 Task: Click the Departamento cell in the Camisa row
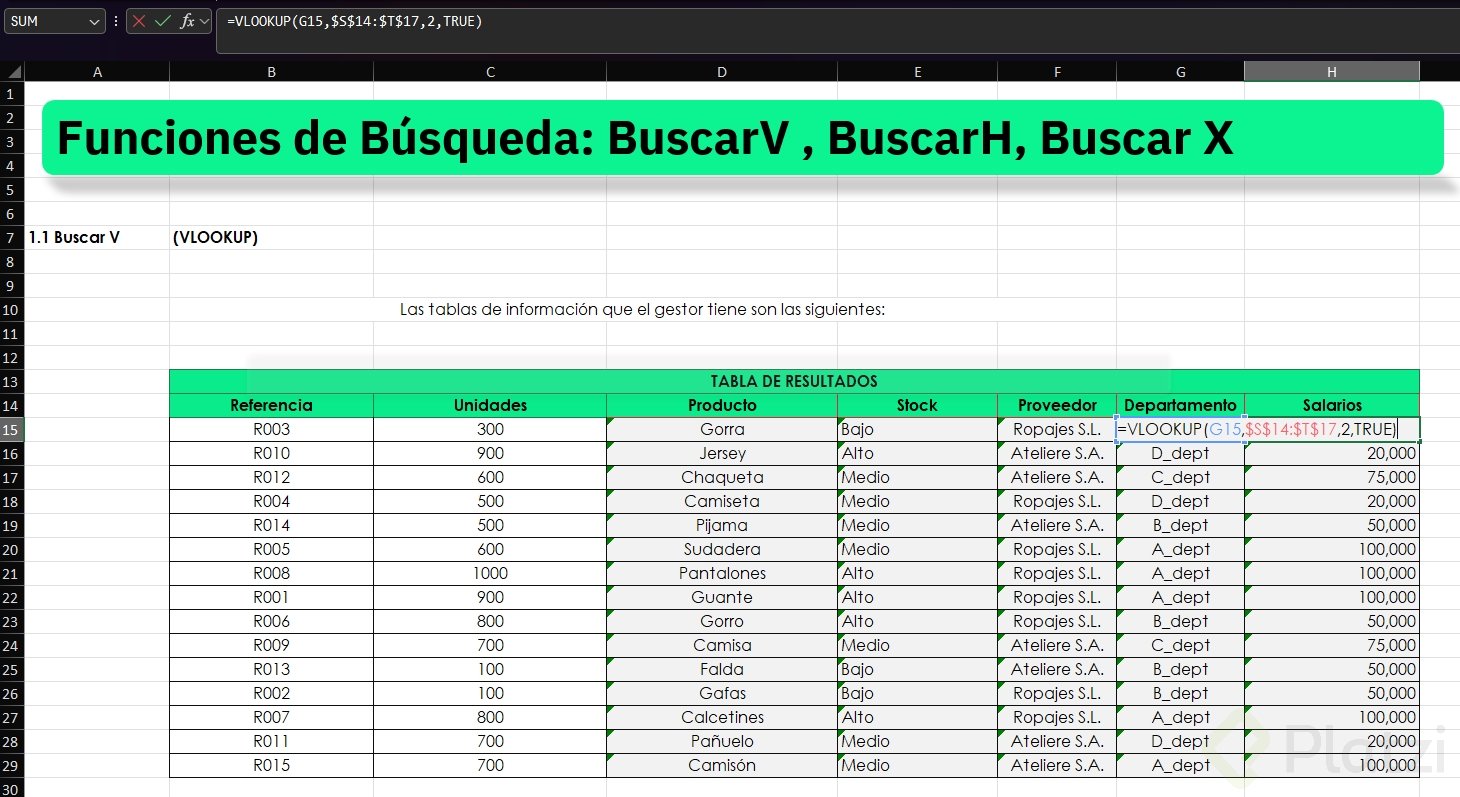pos(1181,645)
